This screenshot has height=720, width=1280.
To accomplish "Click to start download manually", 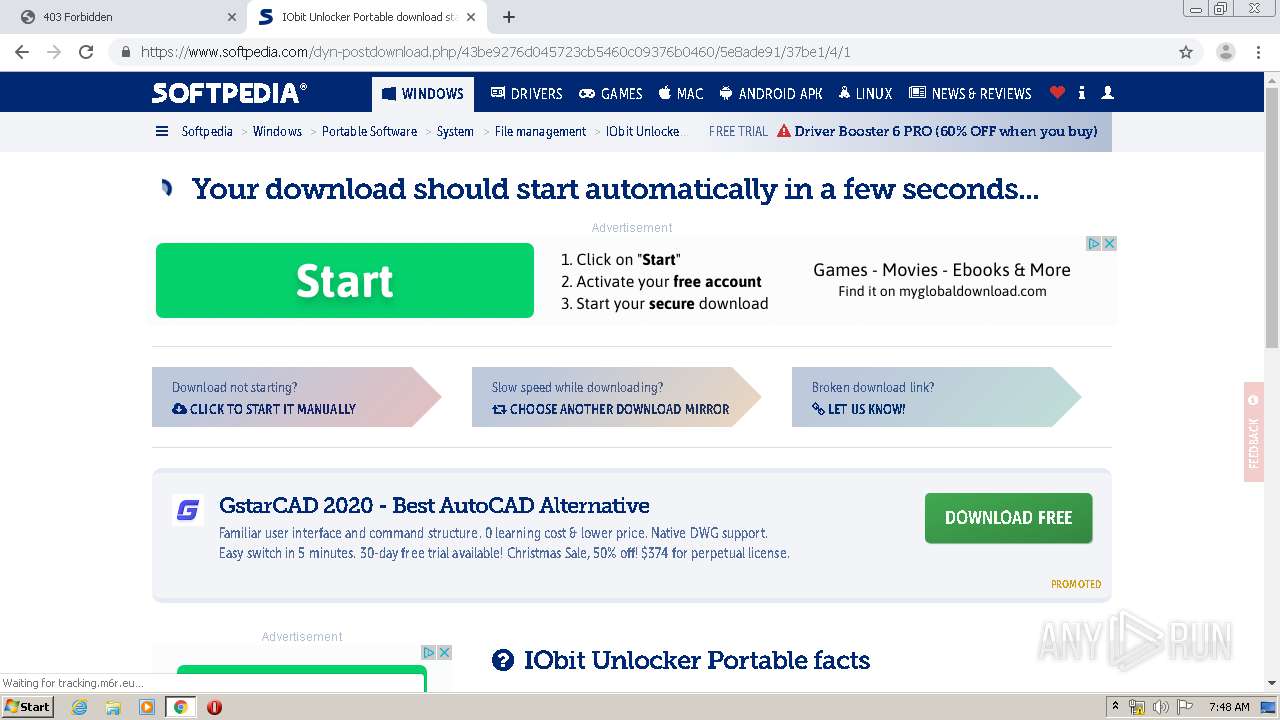I will 264,409.
